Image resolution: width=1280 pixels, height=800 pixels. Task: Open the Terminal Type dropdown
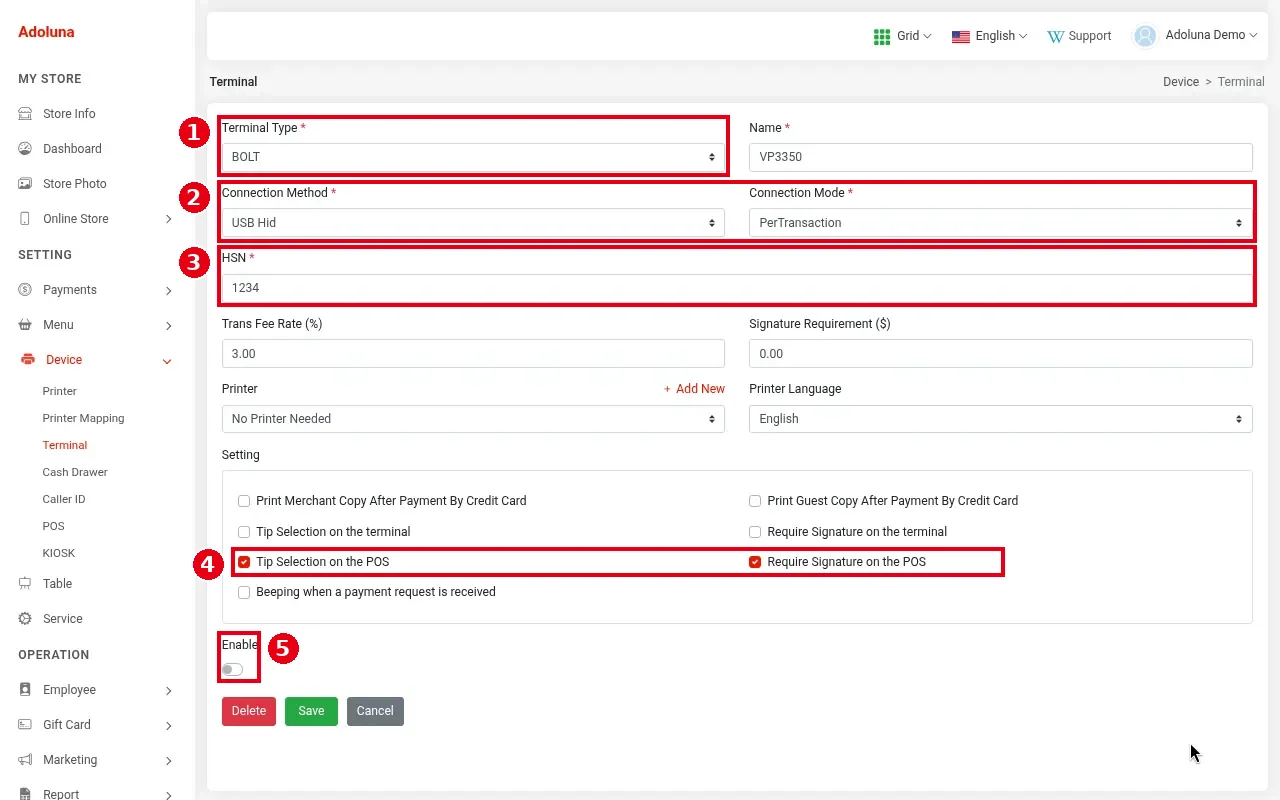tap(473, 157)
